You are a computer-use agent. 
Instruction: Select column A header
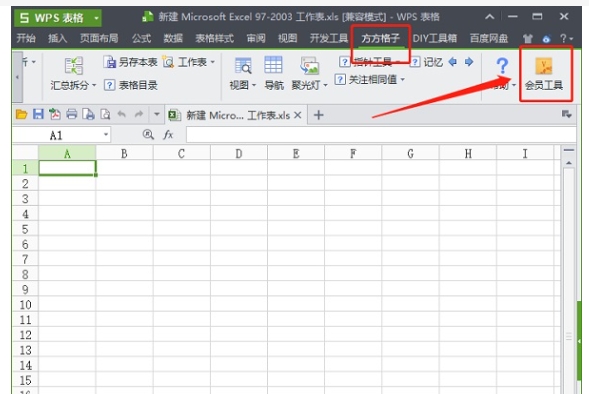[x=67, y=153]
